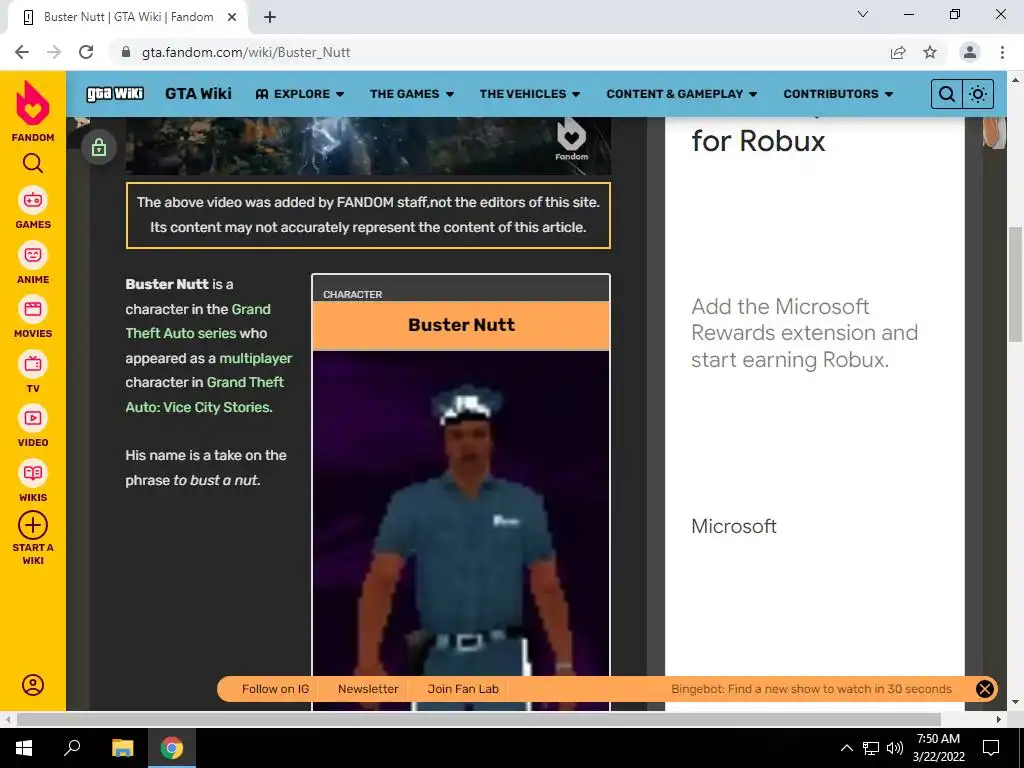This screenshot has width=1024, height=768.
Task: Click the scroll-down arrow of the vertical scrollbar
Action: [x=1016, y=703]
